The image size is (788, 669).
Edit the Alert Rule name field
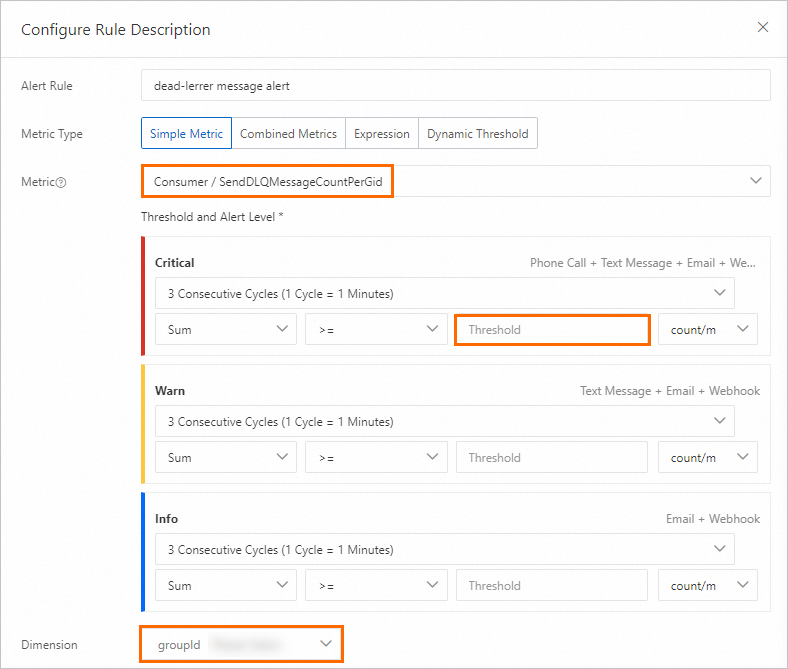click(455, 86)
